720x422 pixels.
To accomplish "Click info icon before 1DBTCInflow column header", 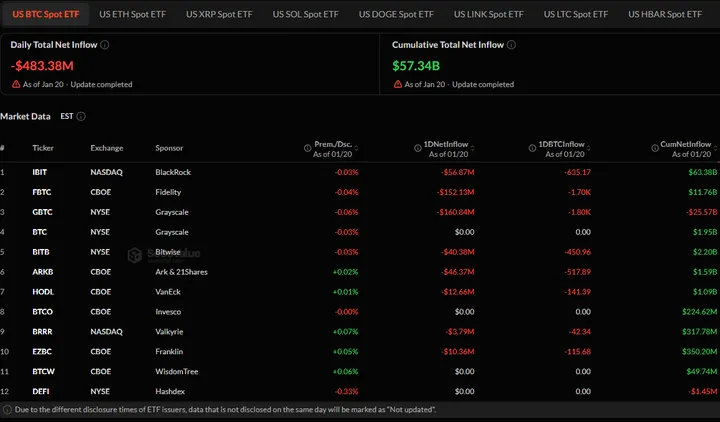I will click(x=530, y=146).
